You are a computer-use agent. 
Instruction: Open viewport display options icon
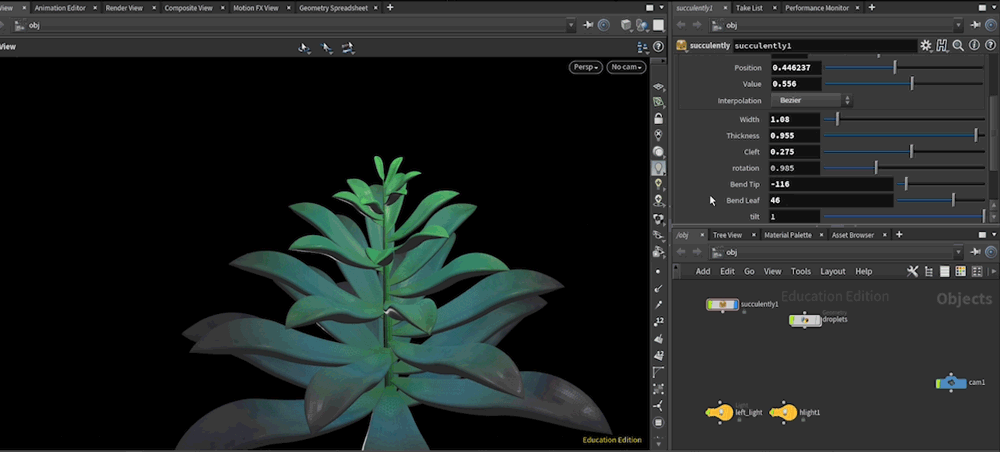pyautogui.click(x=642, y=47)
